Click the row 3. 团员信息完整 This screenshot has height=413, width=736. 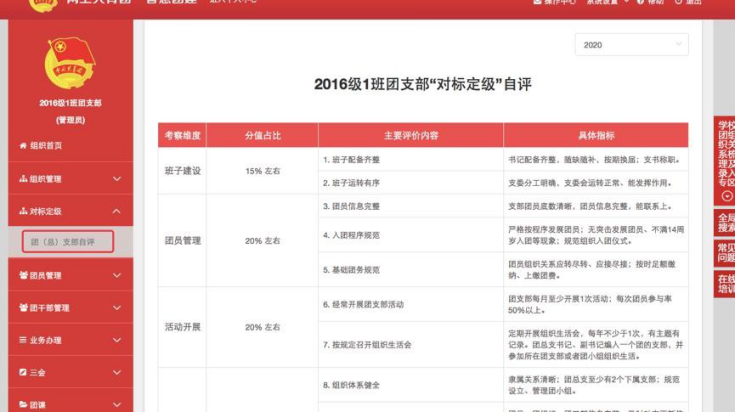[x=411, y=206]
